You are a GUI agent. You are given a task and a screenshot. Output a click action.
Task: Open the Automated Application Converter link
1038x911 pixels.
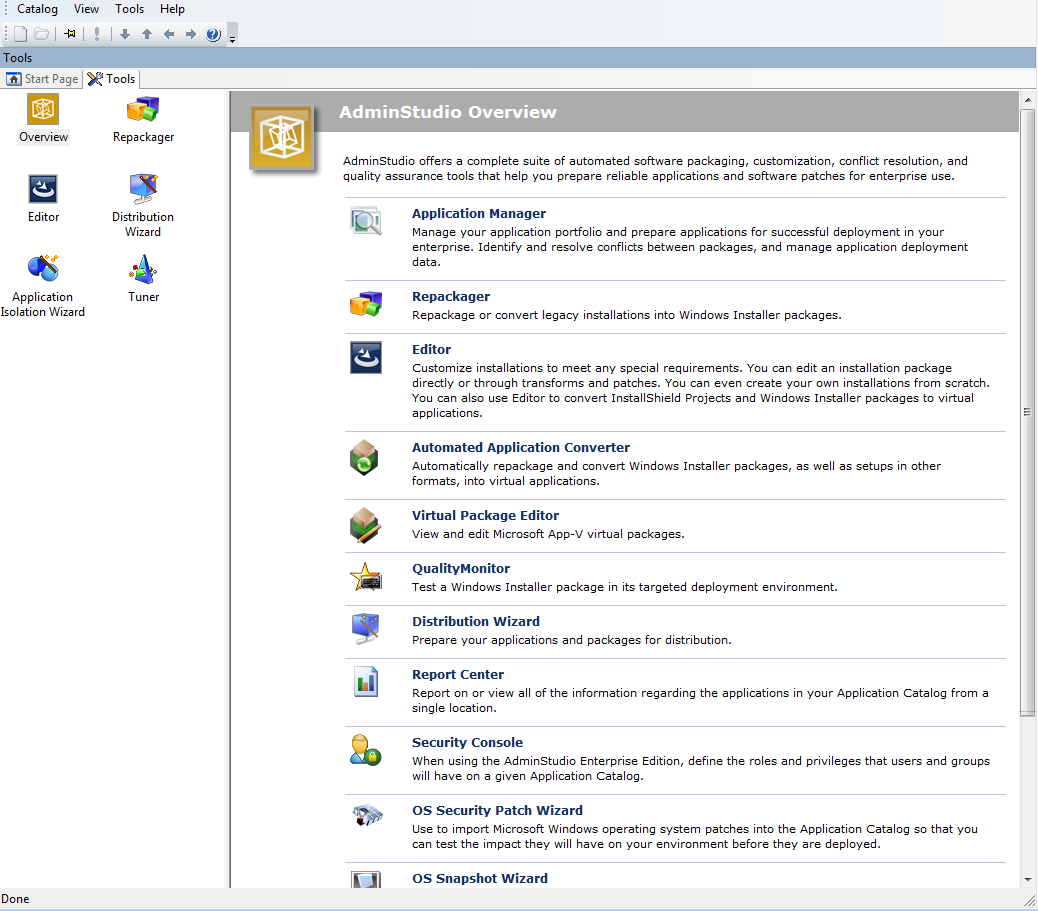pyautogui.click(x=520, y=448)
